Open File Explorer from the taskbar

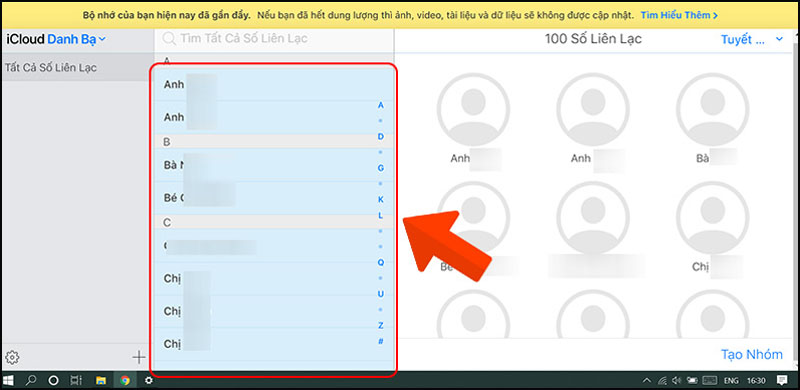point(101,380)
